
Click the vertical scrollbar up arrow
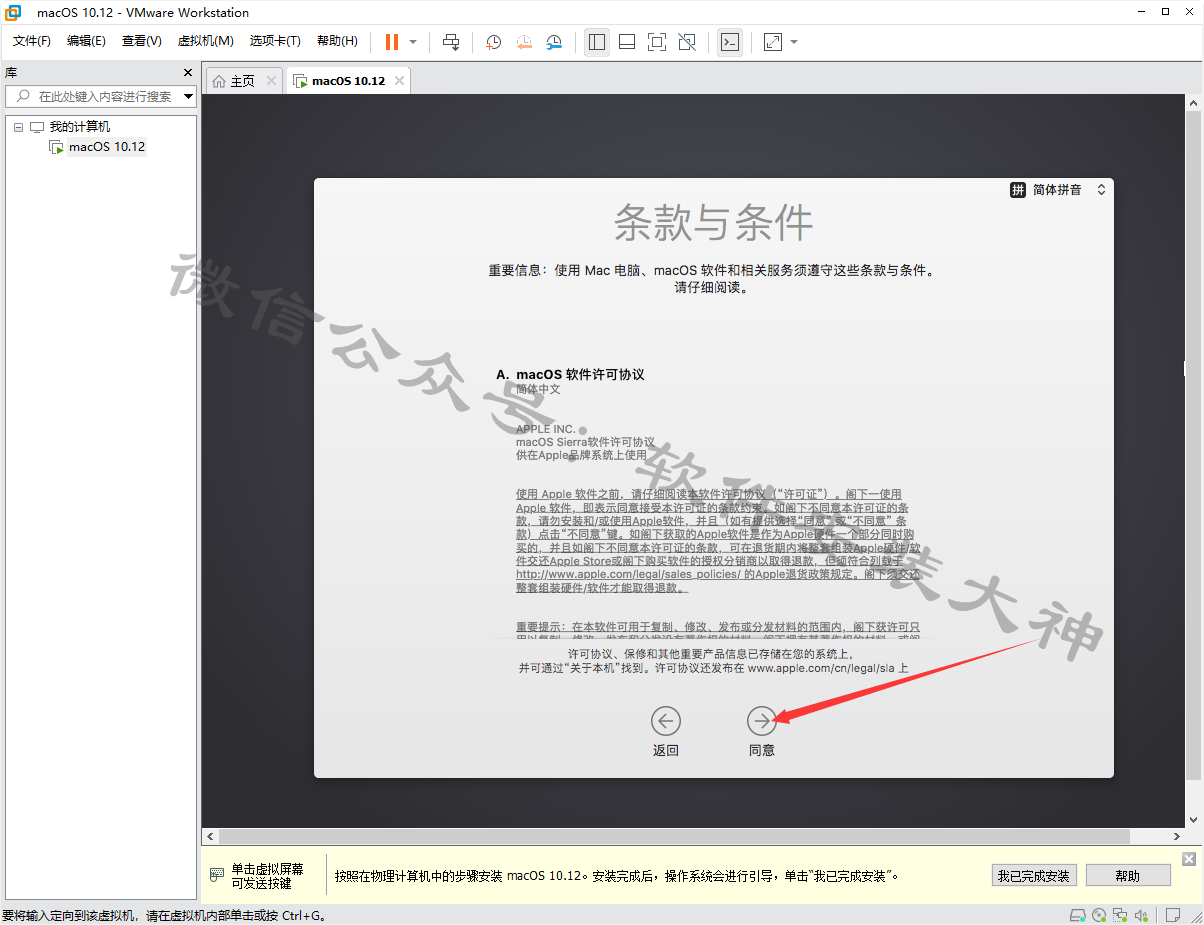[x=1193, y=103]
